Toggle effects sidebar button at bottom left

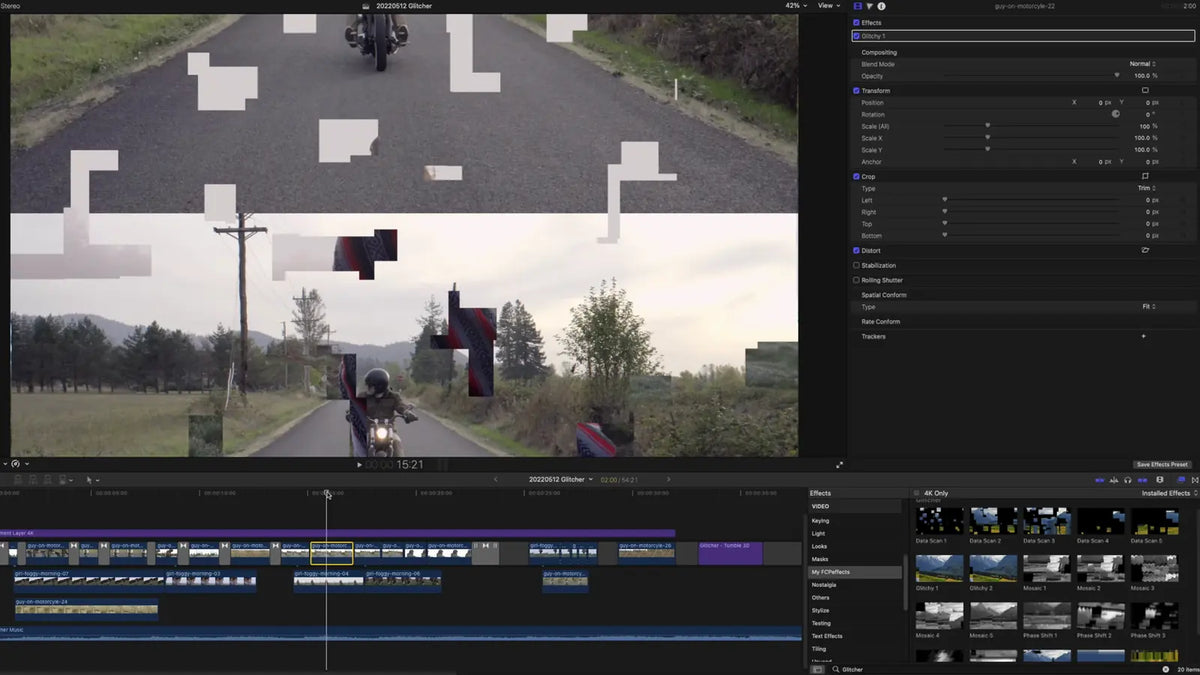pos(817,669)
